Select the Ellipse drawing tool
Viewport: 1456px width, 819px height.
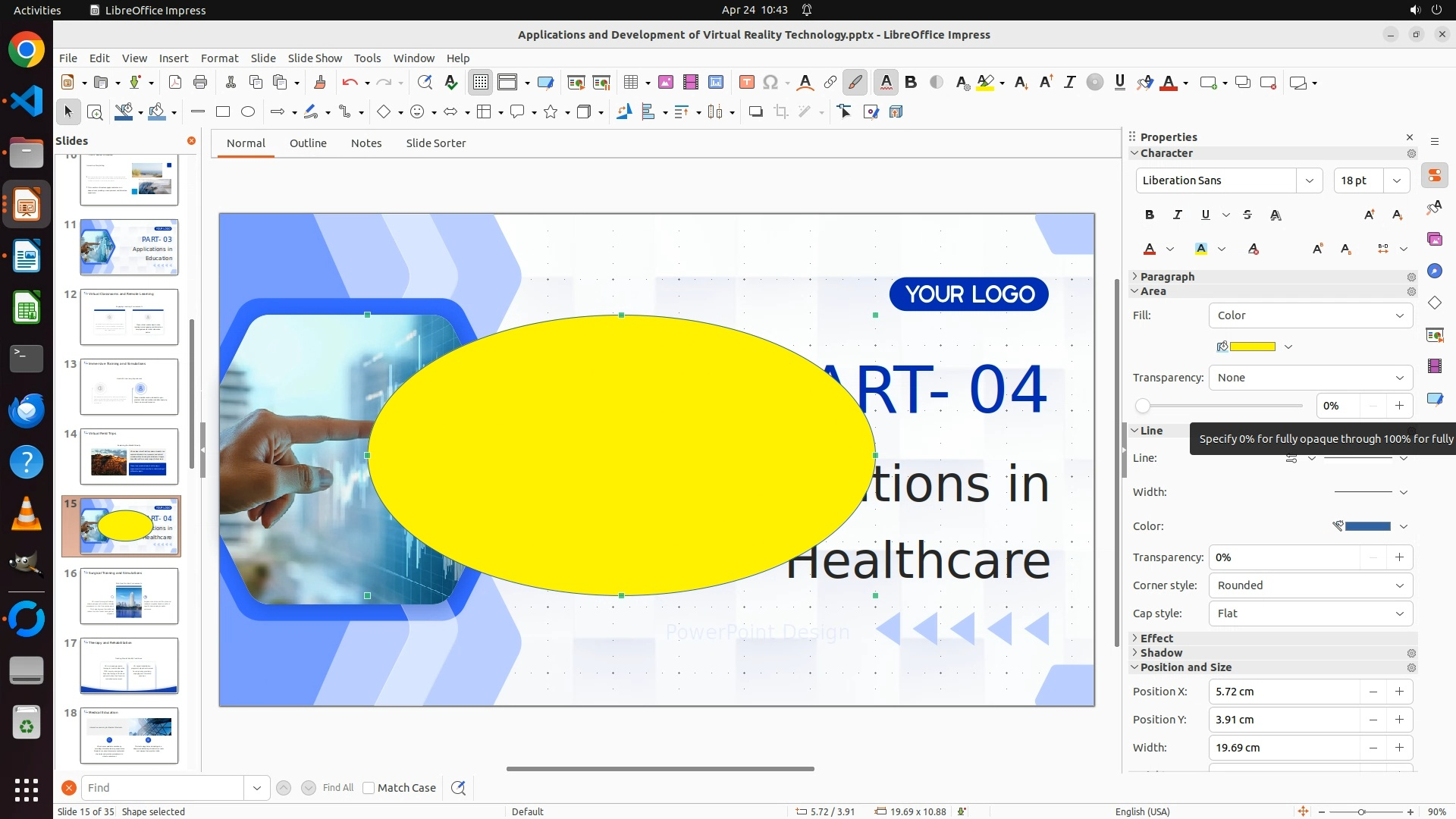click(x=248, y=112)
